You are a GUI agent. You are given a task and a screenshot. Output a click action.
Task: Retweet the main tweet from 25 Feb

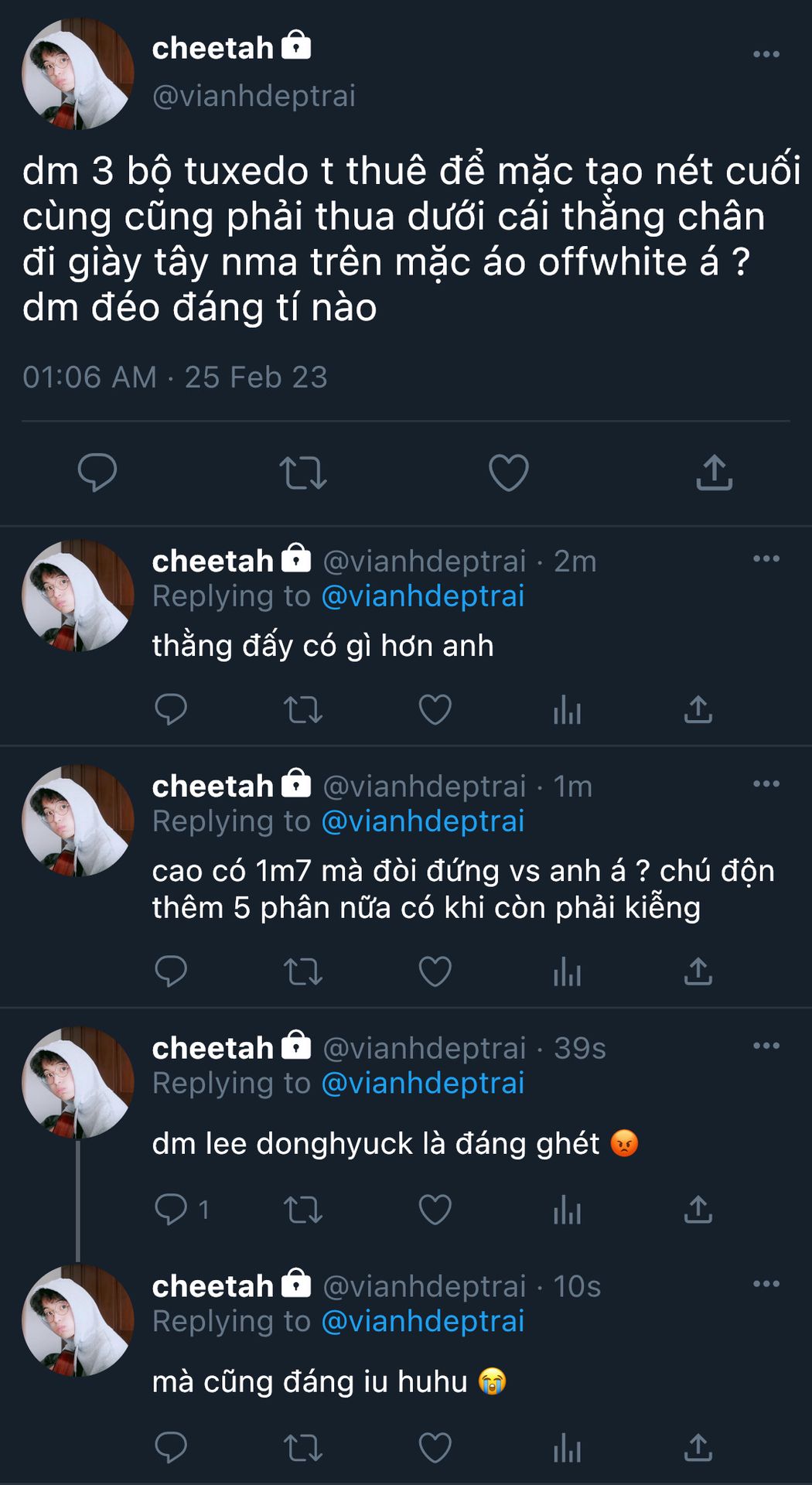pos(302,473)
